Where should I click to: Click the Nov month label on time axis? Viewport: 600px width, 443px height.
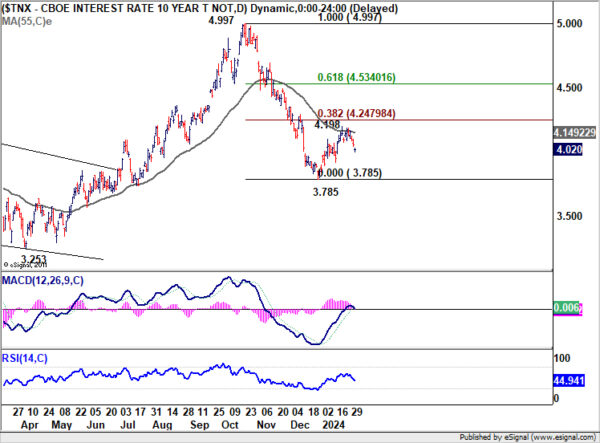coord(266,425)
